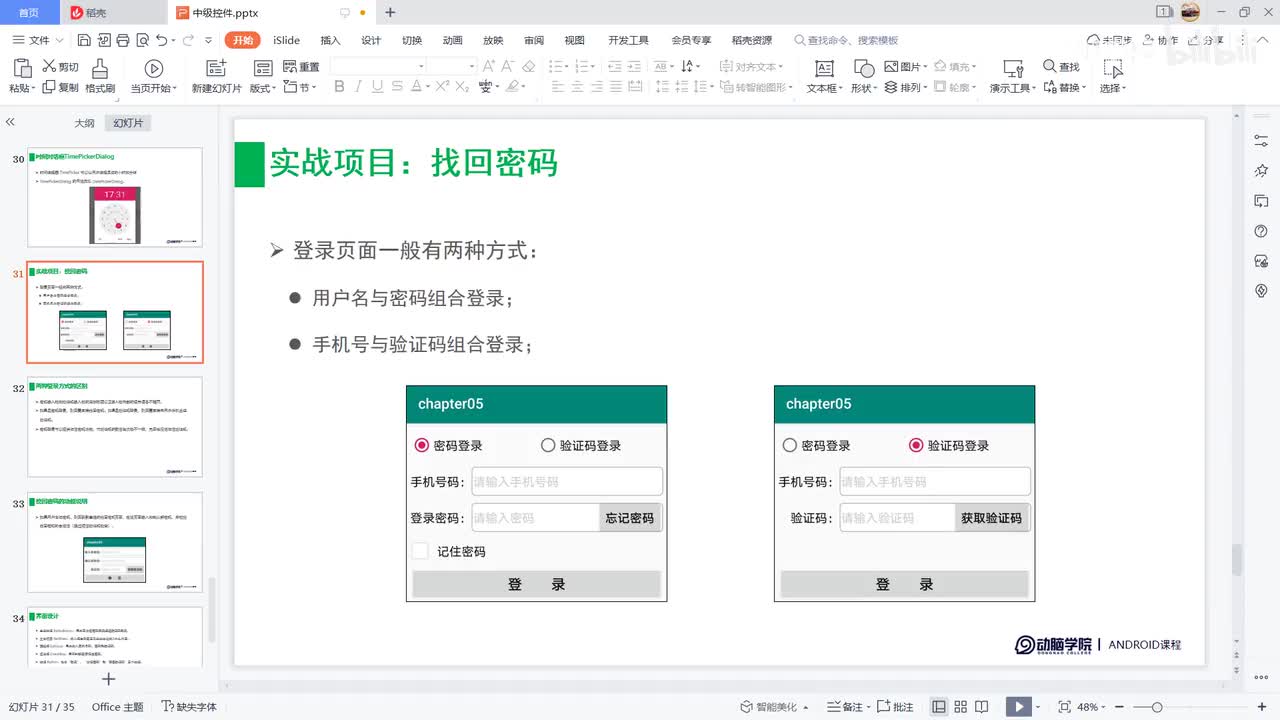This screenshot has width=1280, height=720.
Task: Click the Copy (复制) tool
Action: (60, 88)
